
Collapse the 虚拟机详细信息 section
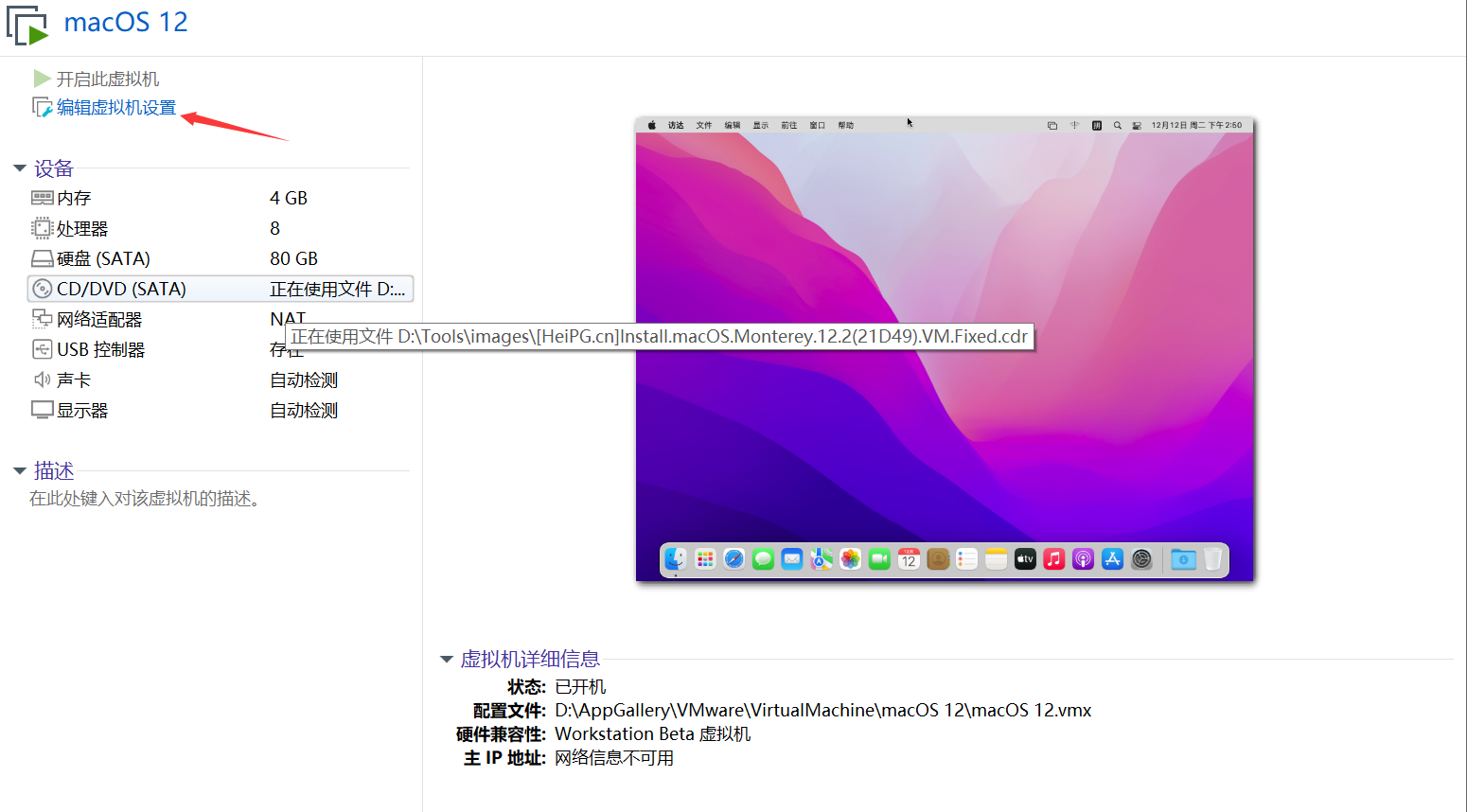tap(447, 659)
